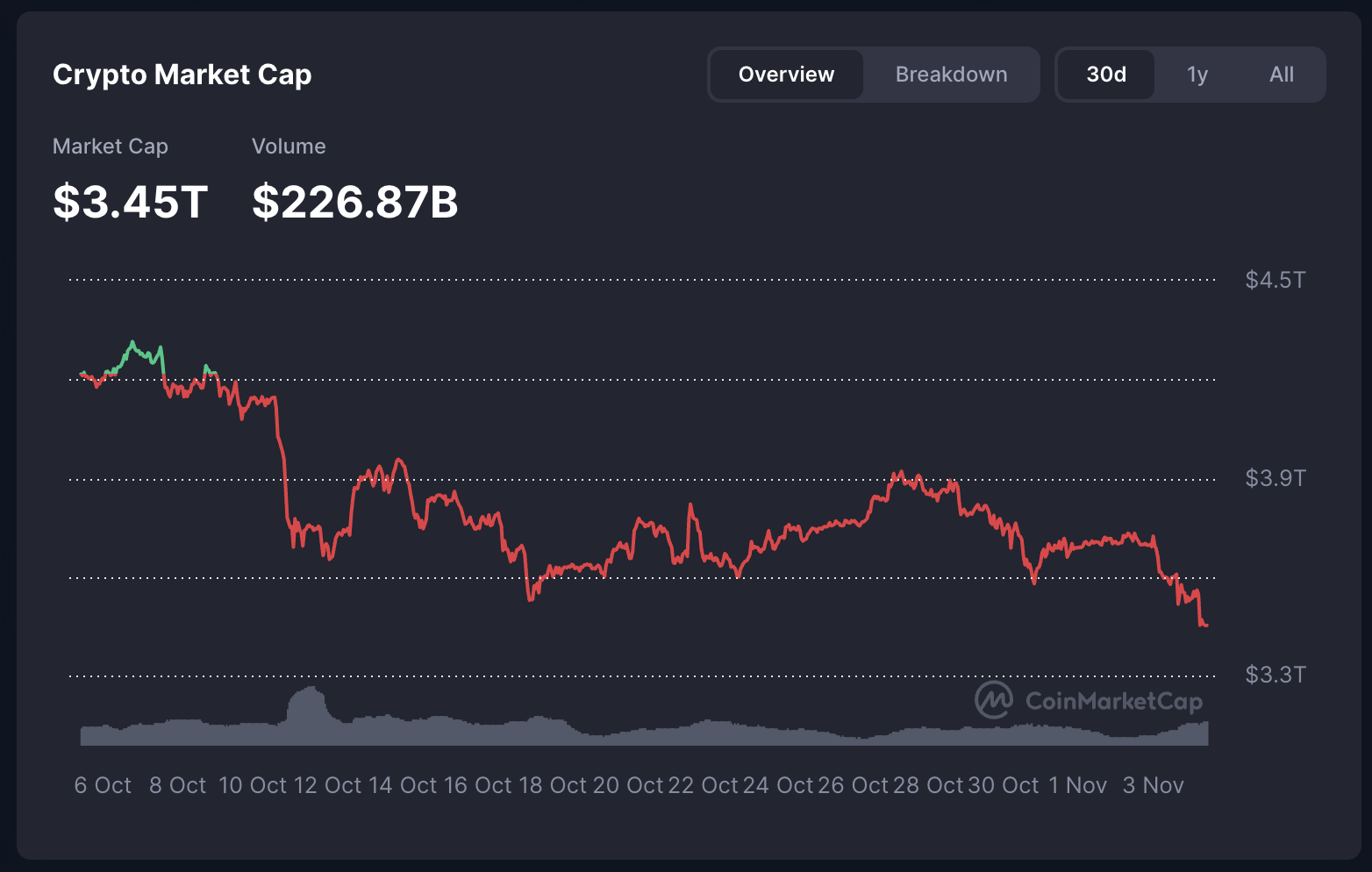This screenshot has height=872, width=1372.
Task: Click the Crypto Market Cap title
Action: tap(182, 75)
